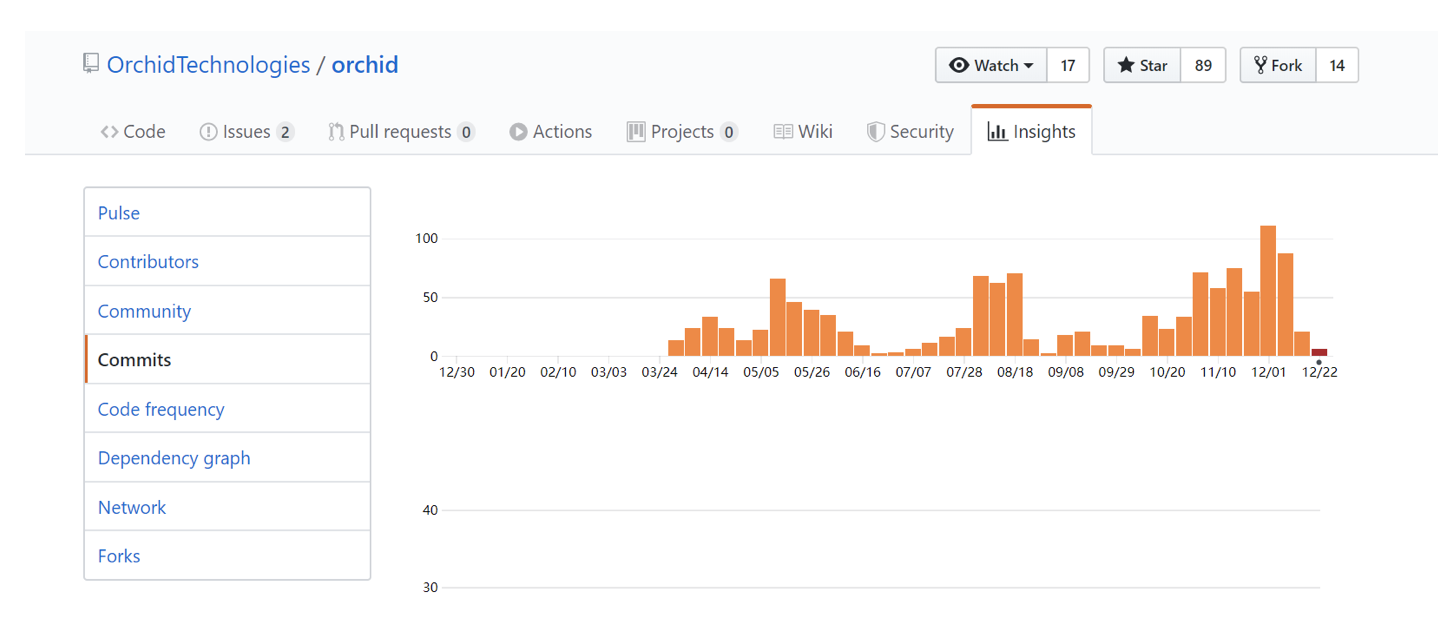The image size is (1438, 620).
Task: Open Community in the sidebar
Action: click(x=227, y=311)
